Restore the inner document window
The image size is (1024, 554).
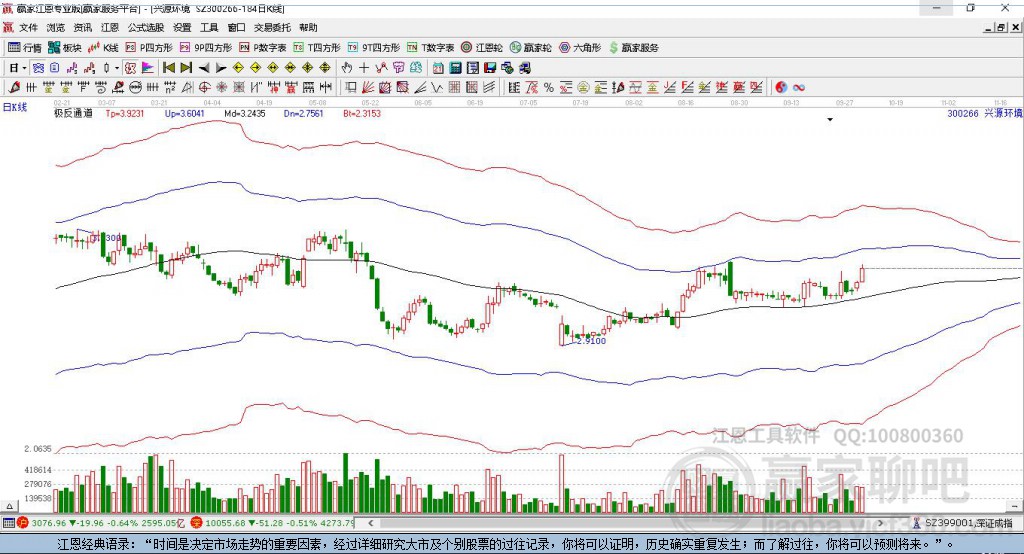(x=1001, y=27)
